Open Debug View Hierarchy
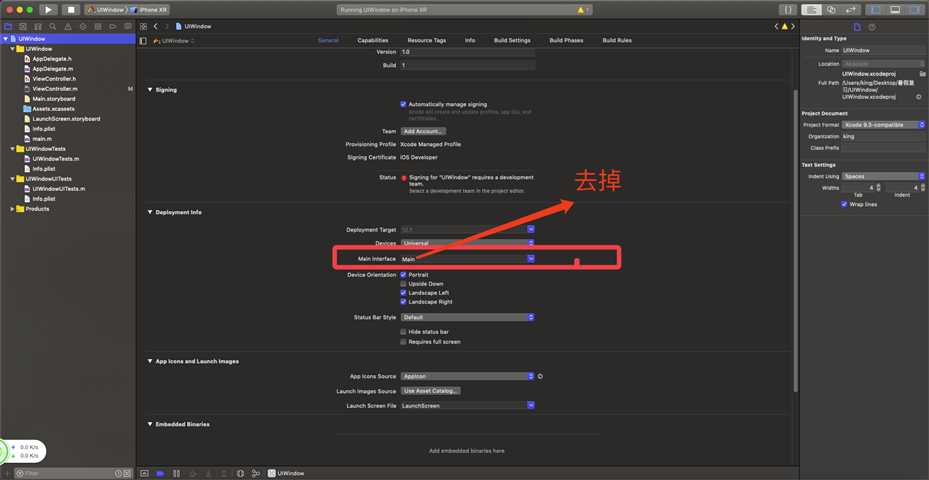The height and width of the screenshot is (480, 929). [240, 473]
